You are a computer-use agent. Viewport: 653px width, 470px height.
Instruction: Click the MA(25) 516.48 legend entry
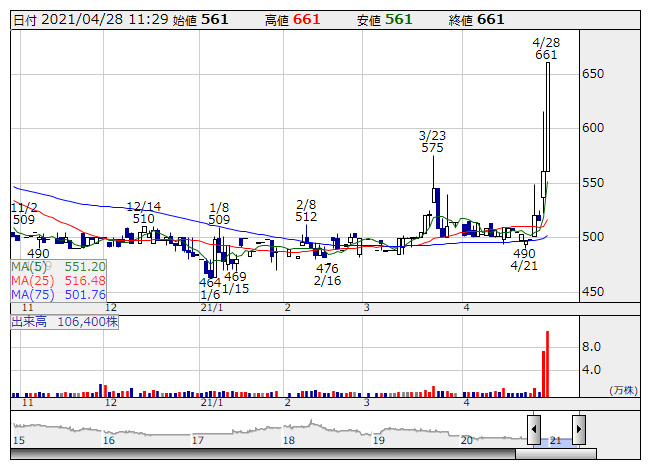[58, 281]
